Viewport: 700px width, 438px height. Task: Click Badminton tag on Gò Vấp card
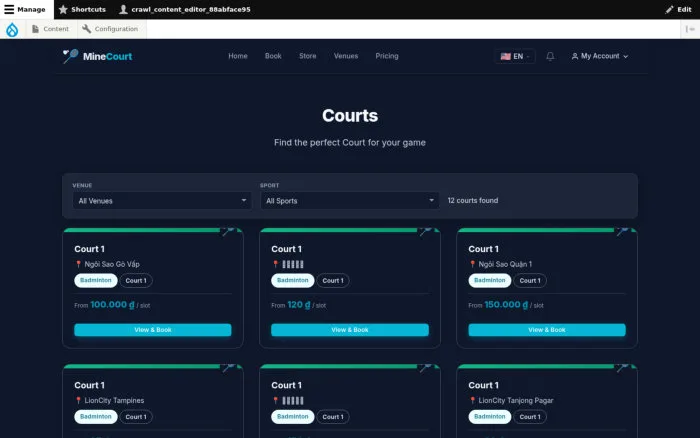click(x=96, y=280)
